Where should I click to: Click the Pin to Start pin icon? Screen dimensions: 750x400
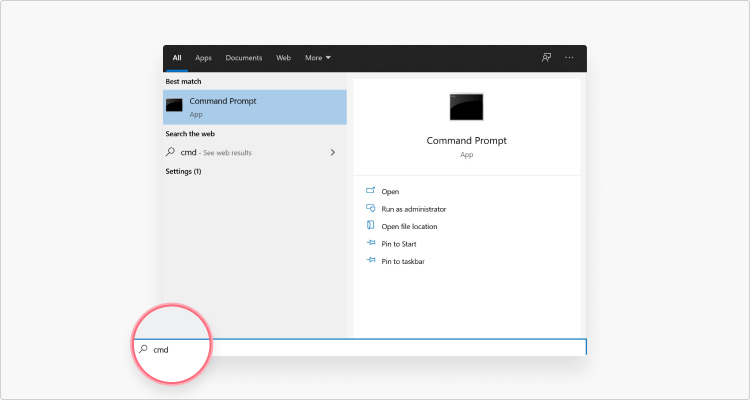[x=371, y=243]
